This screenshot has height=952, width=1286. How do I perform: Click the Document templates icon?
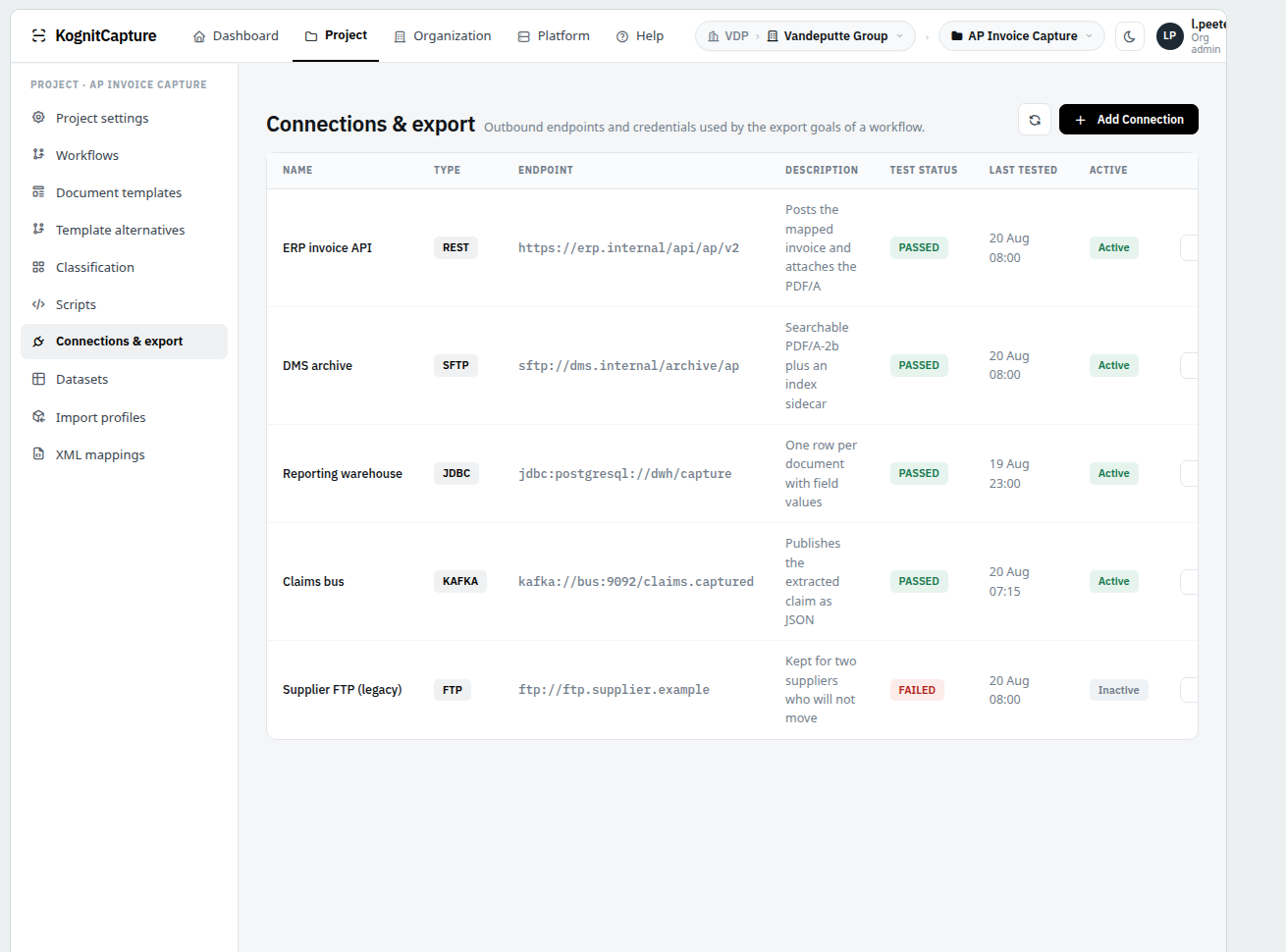click(x=38, y=192)
